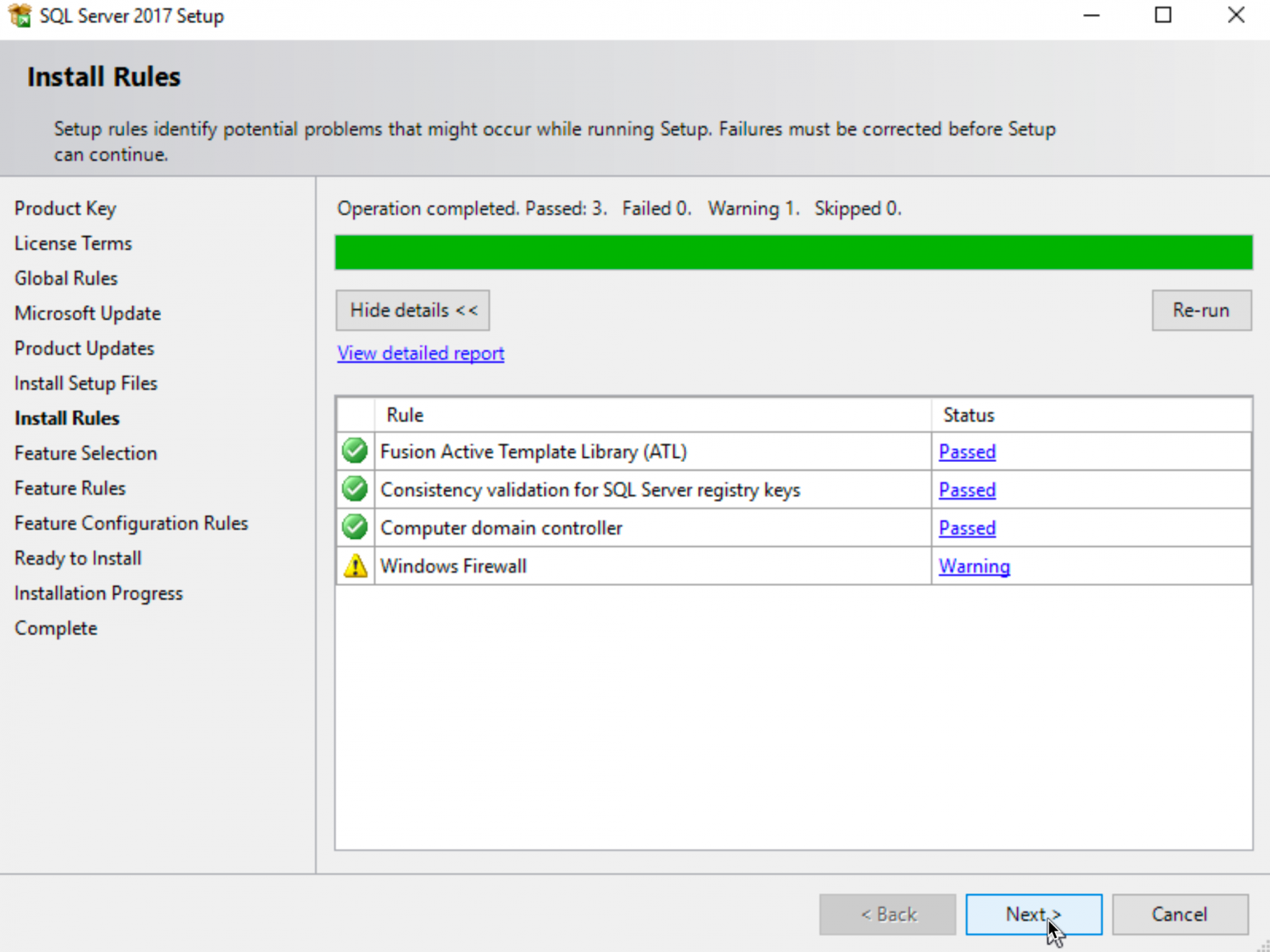This screenshot has width=1270, height=952.
Task: Click Next to proceed to Feature Selection
Action: [1034, 914]
